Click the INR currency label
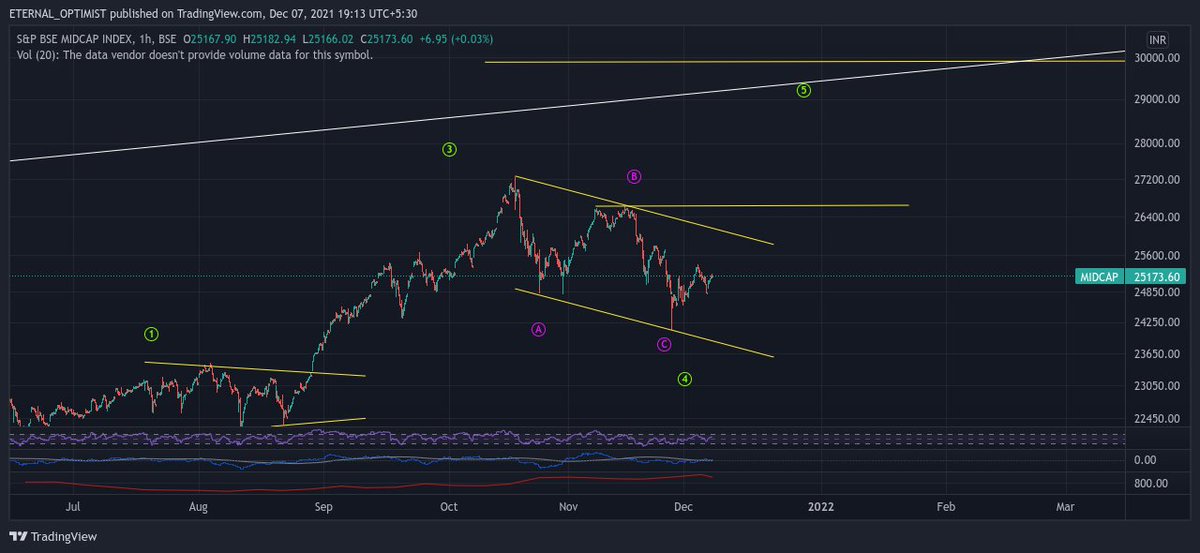 (1158, 39)
